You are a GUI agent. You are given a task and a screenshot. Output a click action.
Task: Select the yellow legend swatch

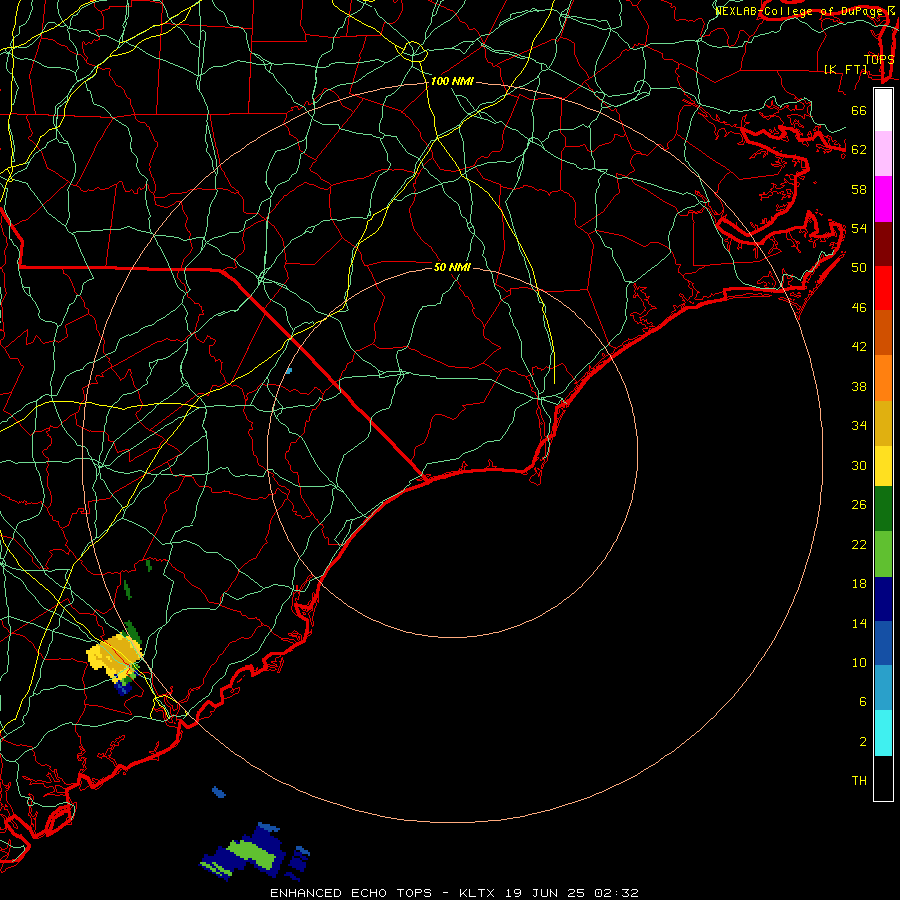pos(883,465)
